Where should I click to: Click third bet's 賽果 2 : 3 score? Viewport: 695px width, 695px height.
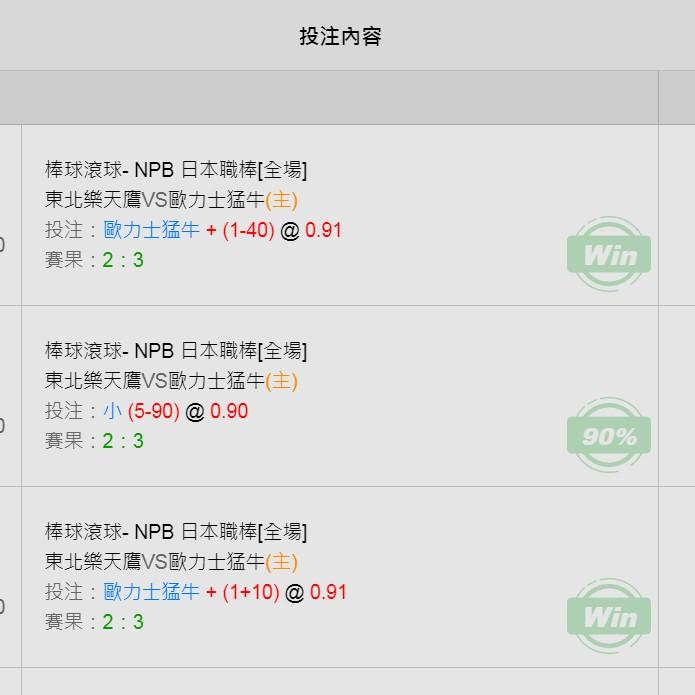(x=94, y=621)
